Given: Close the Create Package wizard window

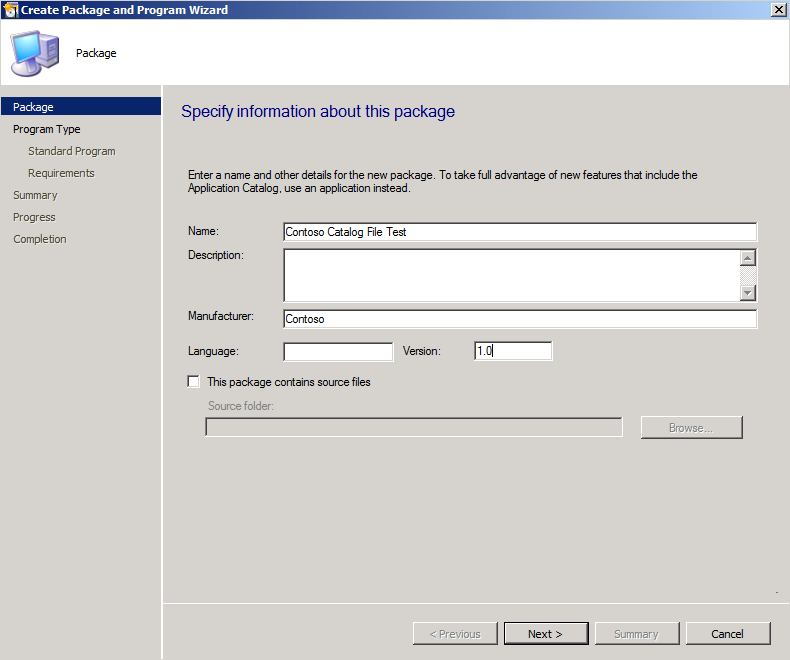Looking at the screenshot, I should 778,9.
